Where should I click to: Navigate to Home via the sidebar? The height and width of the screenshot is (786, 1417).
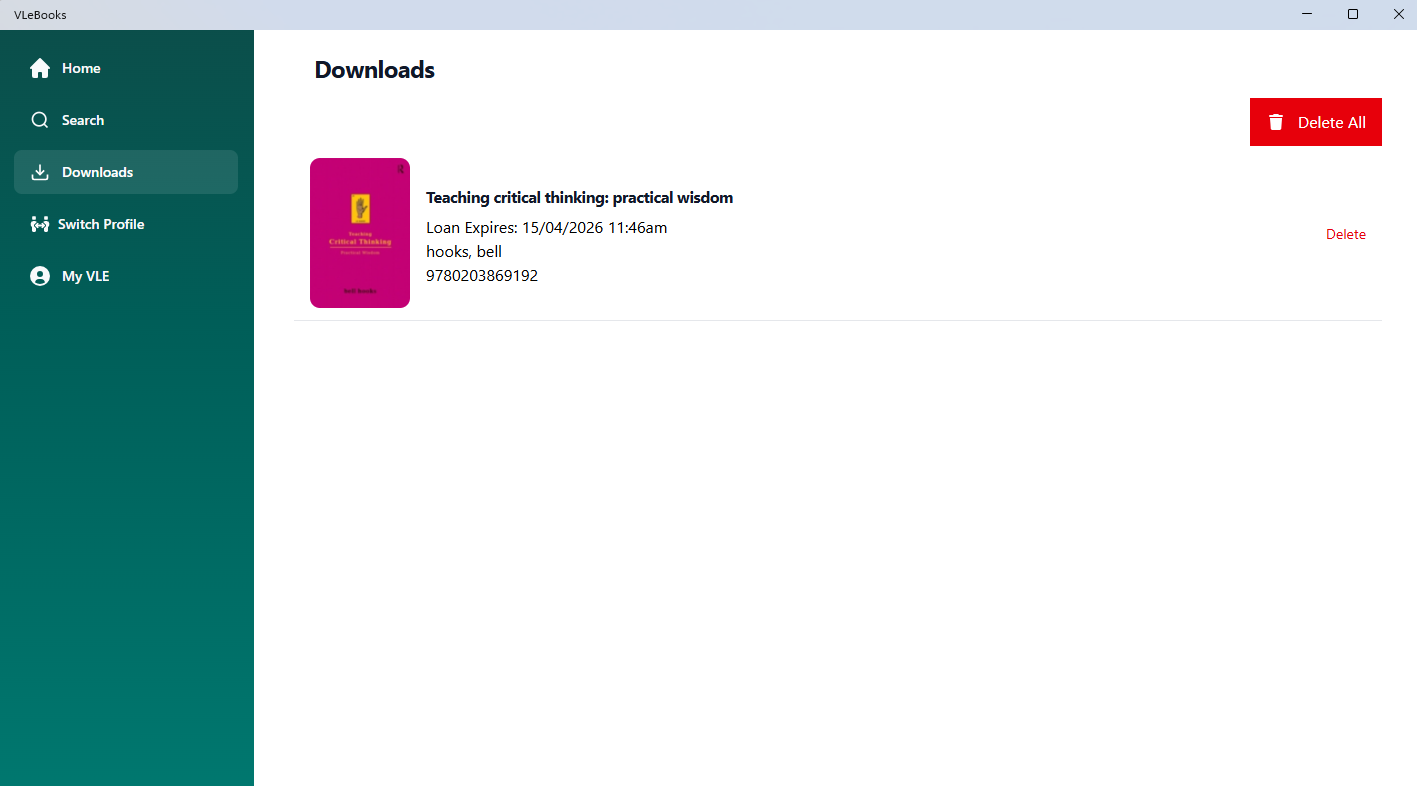[81, 67]
